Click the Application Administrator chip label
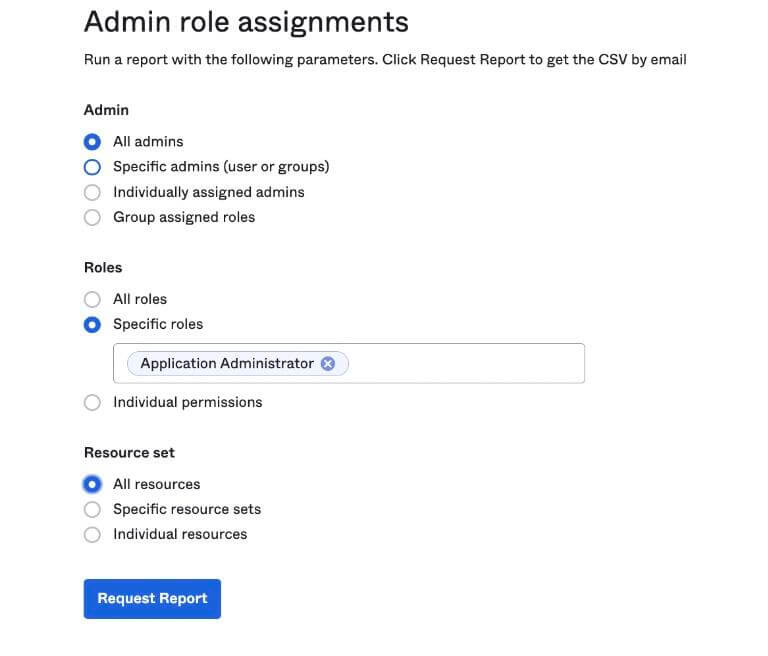Viewport: 768px width, 656px height. click(x=227, y=364)
